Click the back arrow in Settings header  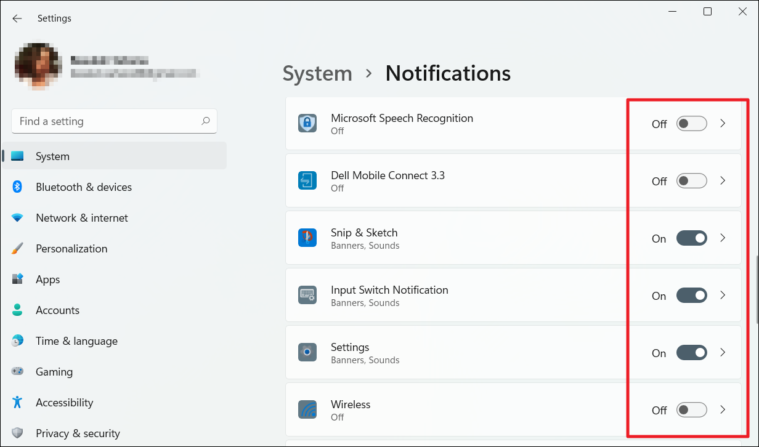[17, 18]
